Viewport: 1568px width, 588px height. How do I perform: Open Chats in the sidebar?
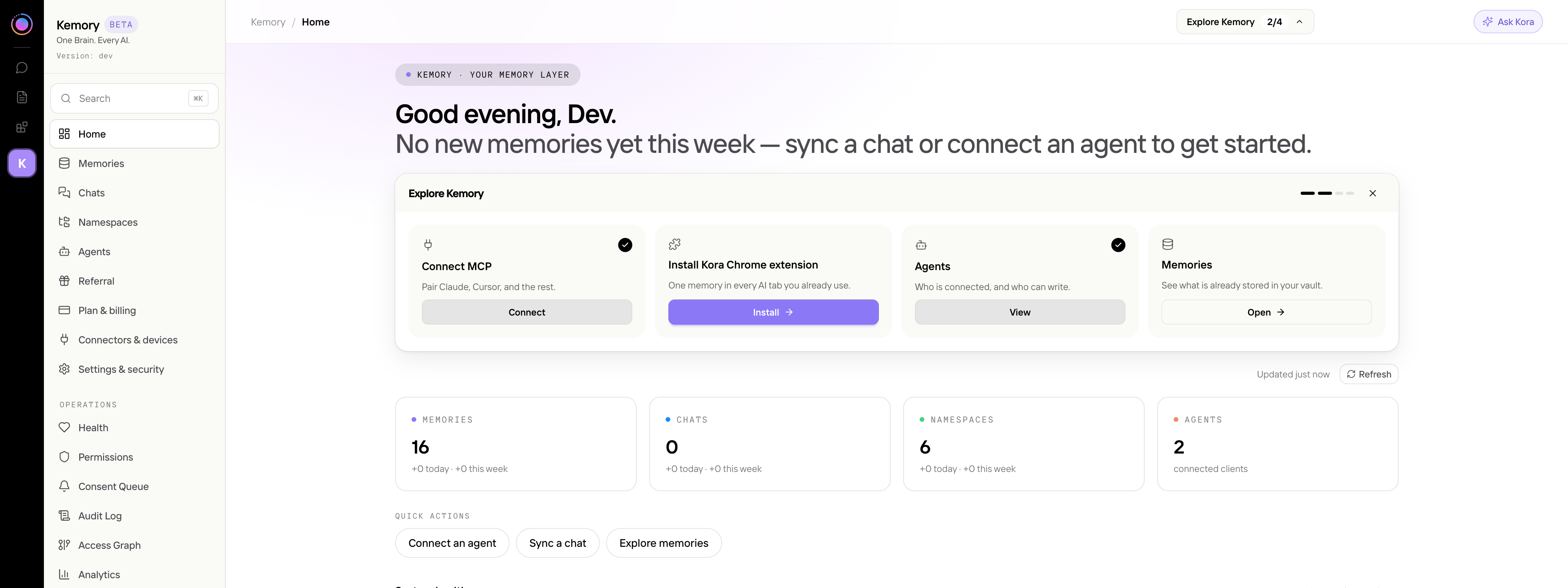tap(134, 192)
